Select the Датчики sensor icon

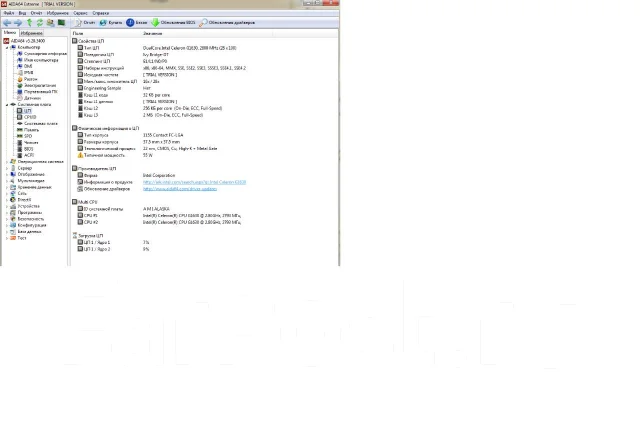pyautogui.click(x=19, y=98)
